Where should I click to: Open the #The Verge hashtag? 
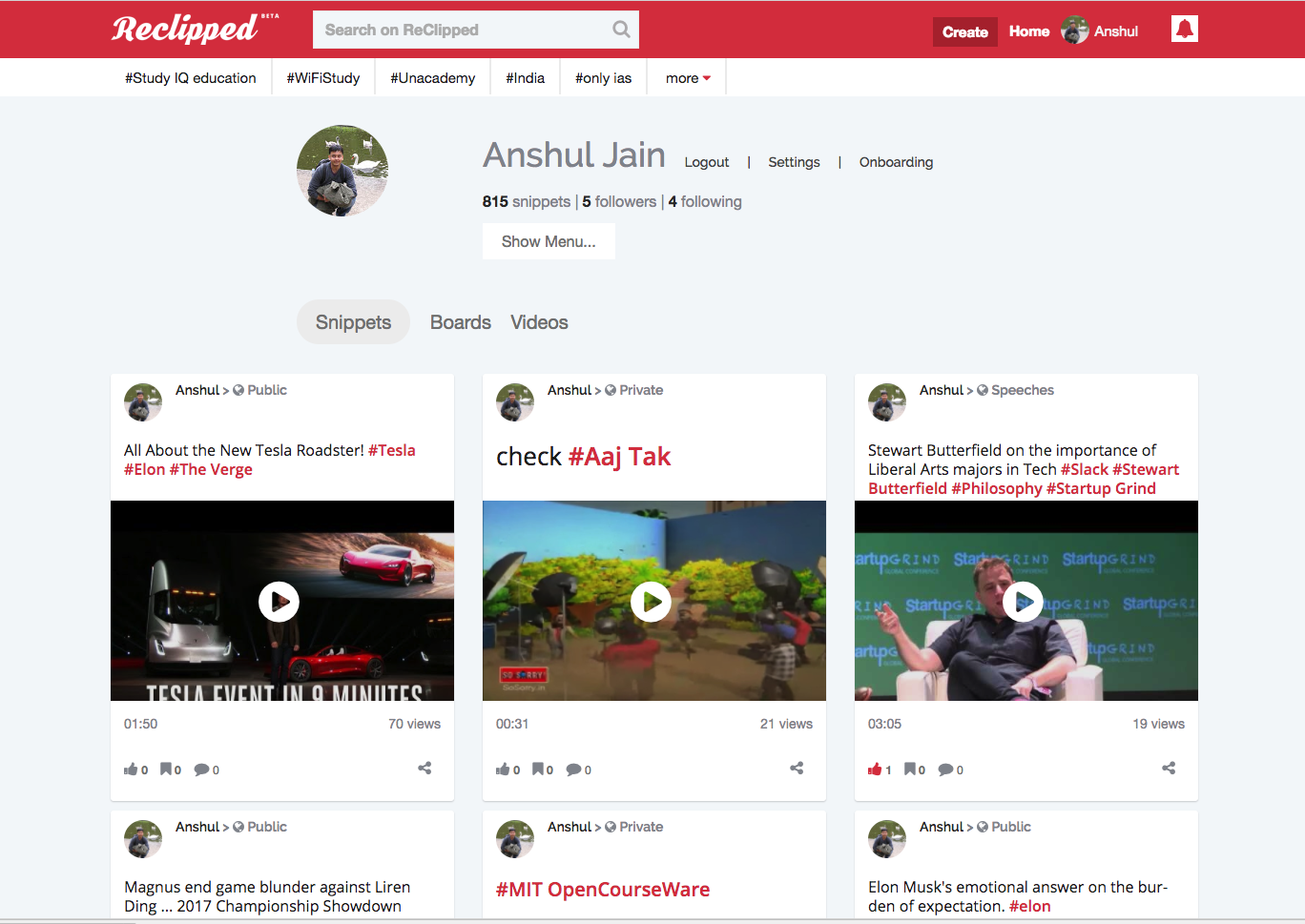(211, 469)
